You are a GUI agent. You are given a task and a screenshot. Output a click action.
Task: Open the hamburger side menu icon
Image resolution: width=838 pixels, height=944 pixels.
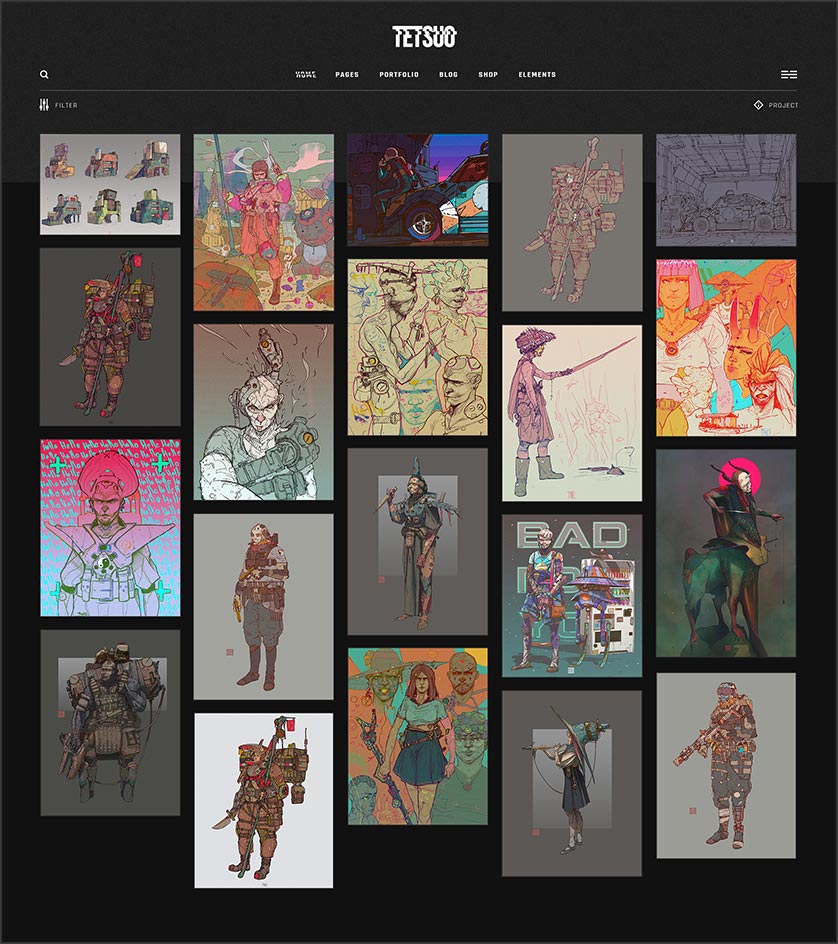[789, 75]
